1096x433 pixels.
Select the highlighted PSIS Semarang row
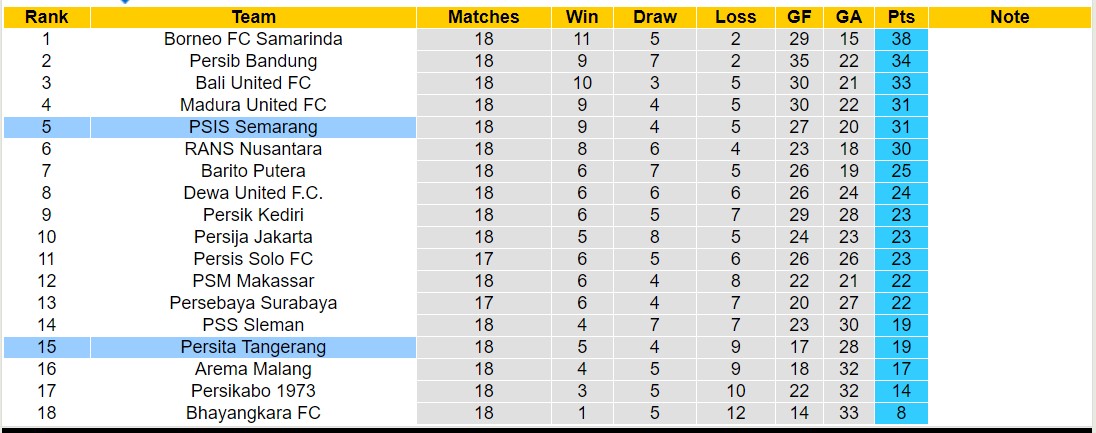click(x=253, y=127)
